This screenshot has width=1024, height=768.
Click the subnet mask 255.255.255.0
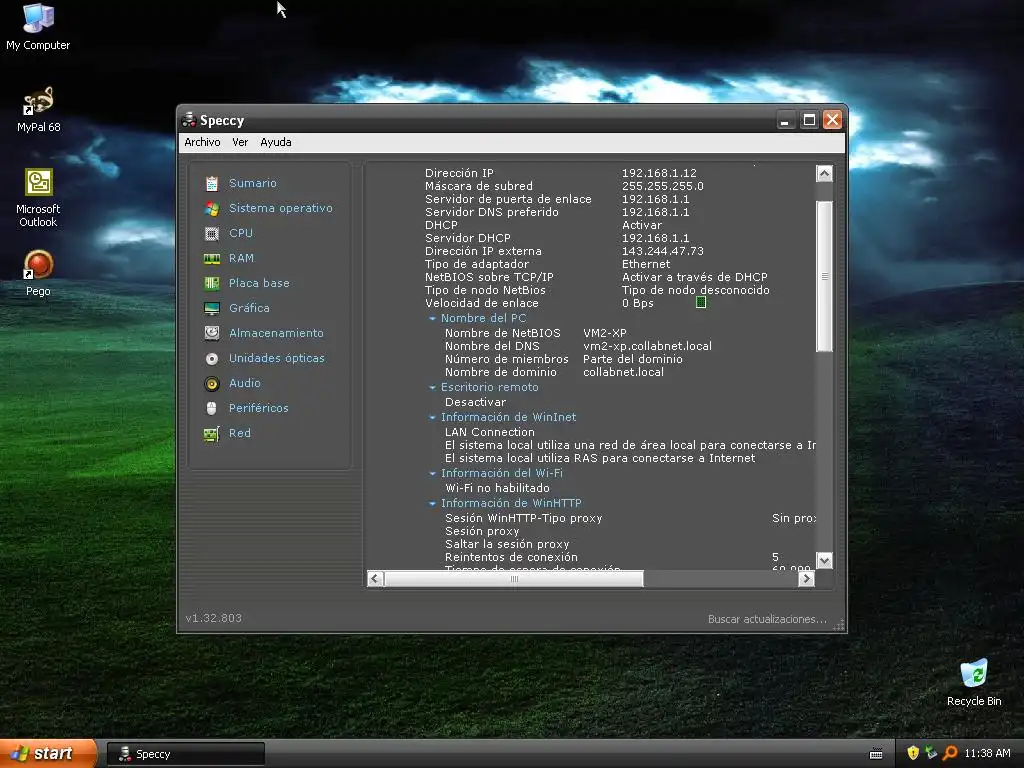point(663,186)
